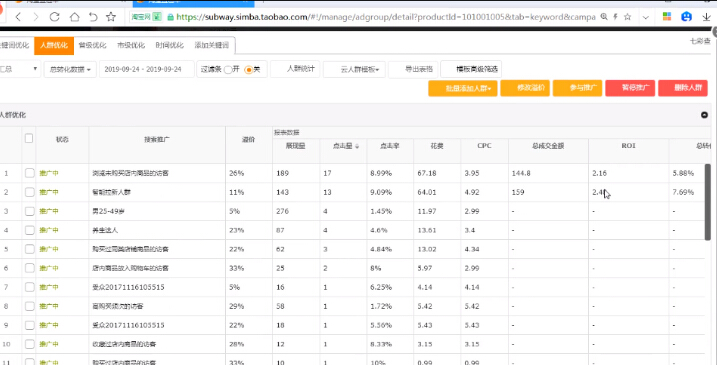
Task: Open the 云人群模板 dropdown
Action: tap(354, 70)
